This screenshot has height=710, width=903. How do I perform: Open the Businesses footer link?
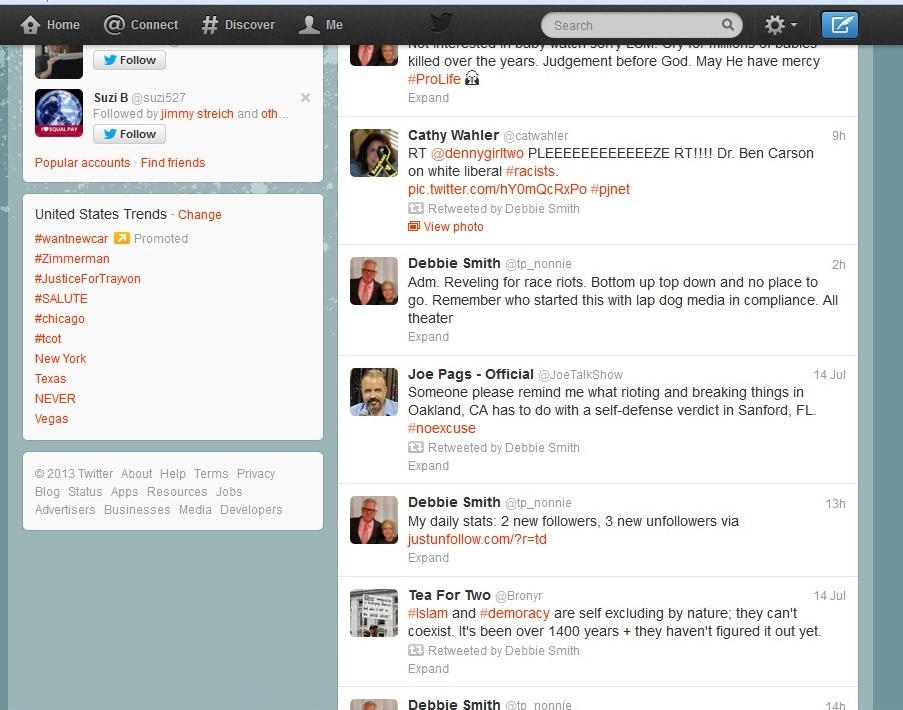(x=137, y=510)
